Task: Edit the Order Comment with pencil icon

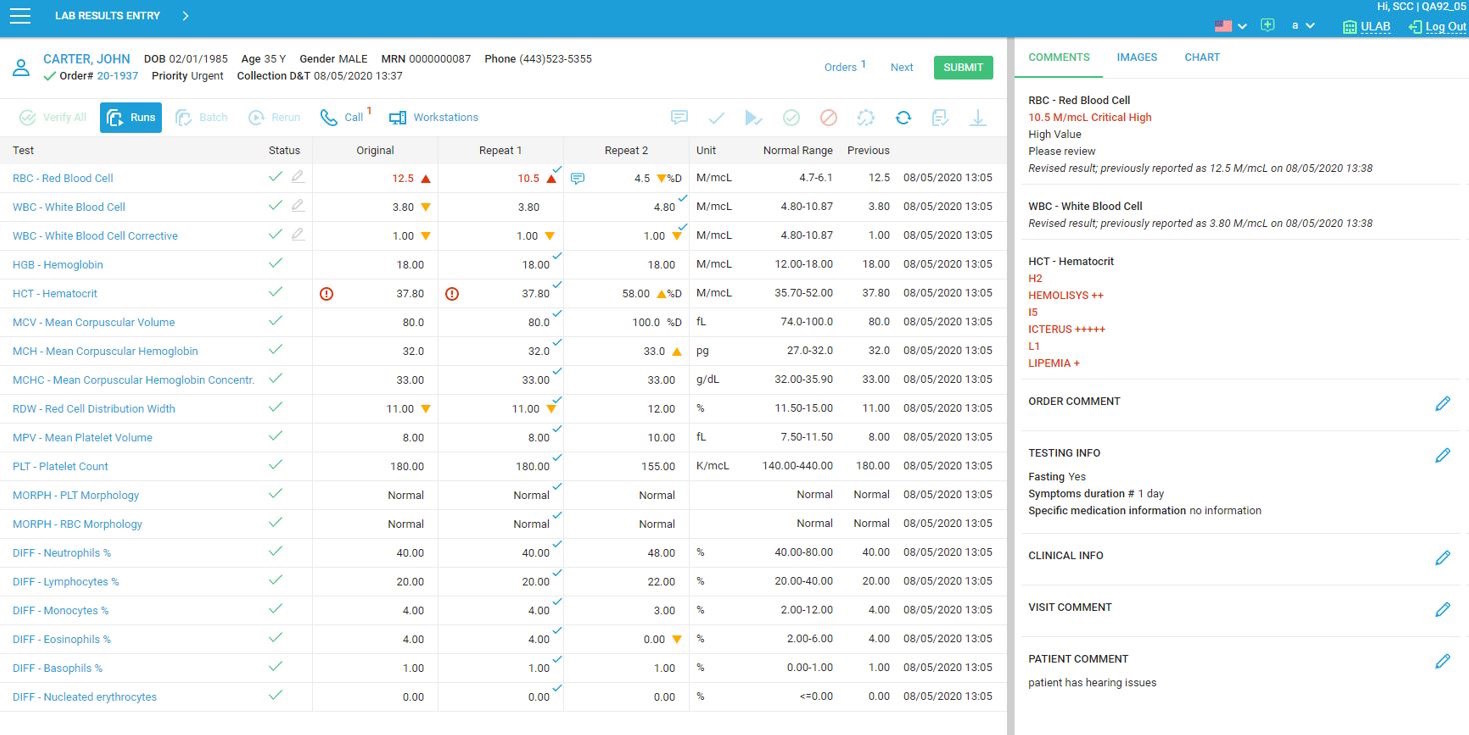Action: coord(1442,403)
